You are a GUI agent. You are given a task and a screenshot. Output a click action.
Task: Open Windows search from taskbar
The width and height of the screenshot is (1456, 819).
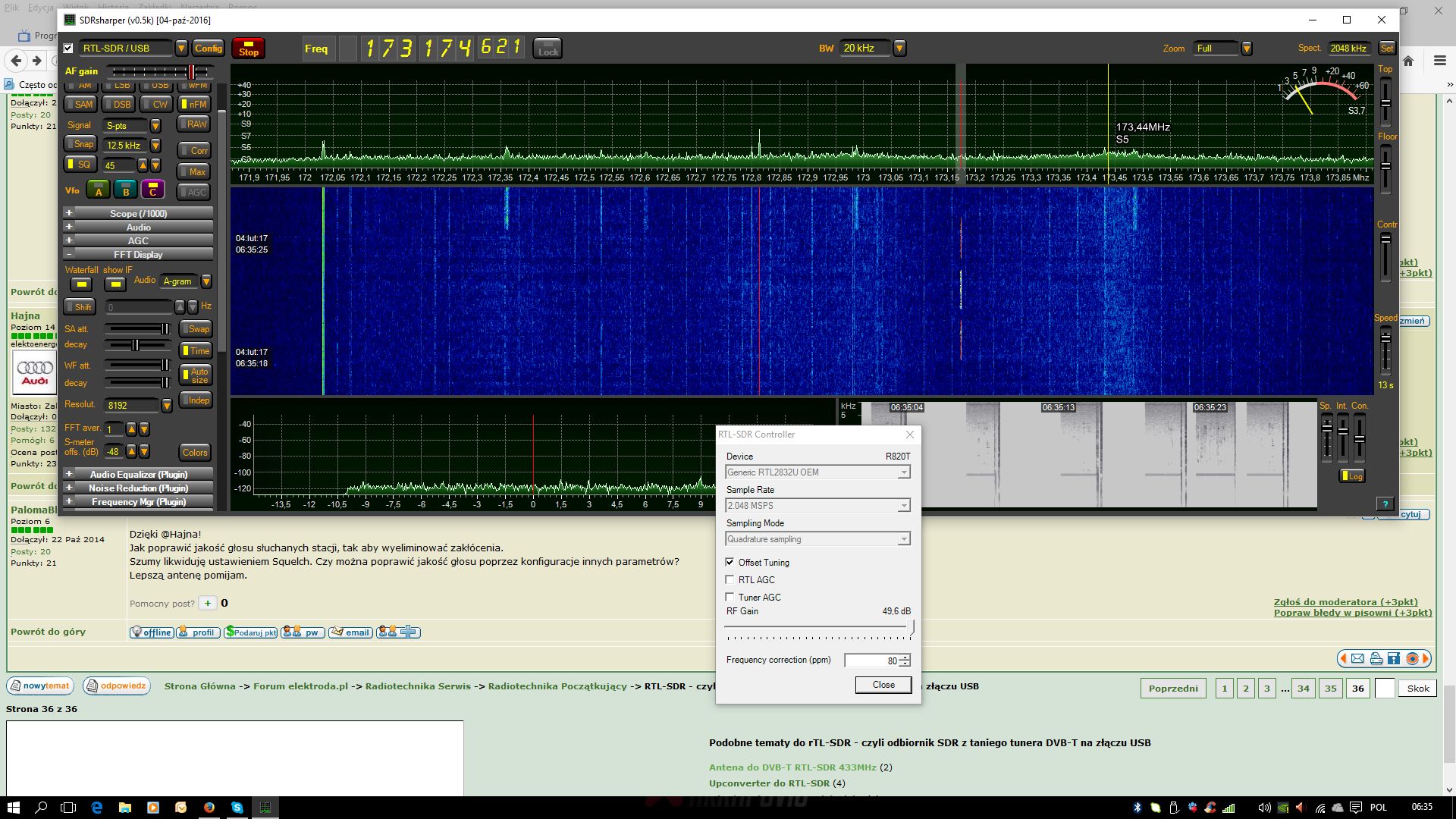[x=41, y=808]
